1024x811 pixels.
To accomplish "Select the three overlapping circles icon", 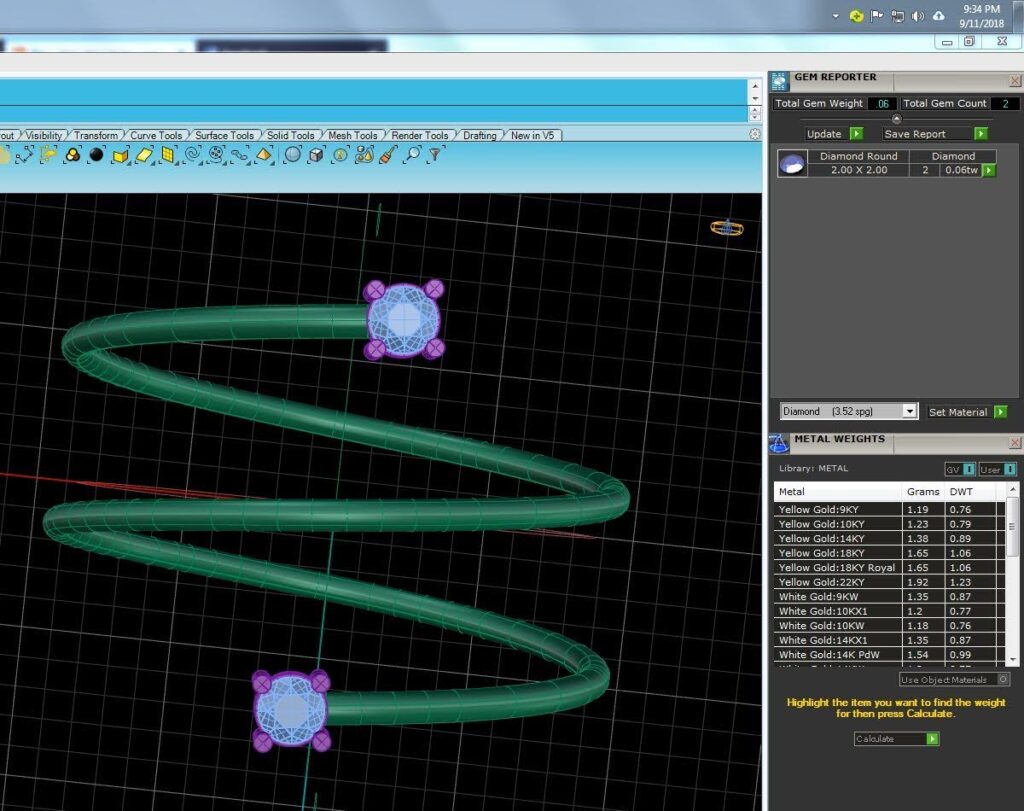I will tap(72, 155).
